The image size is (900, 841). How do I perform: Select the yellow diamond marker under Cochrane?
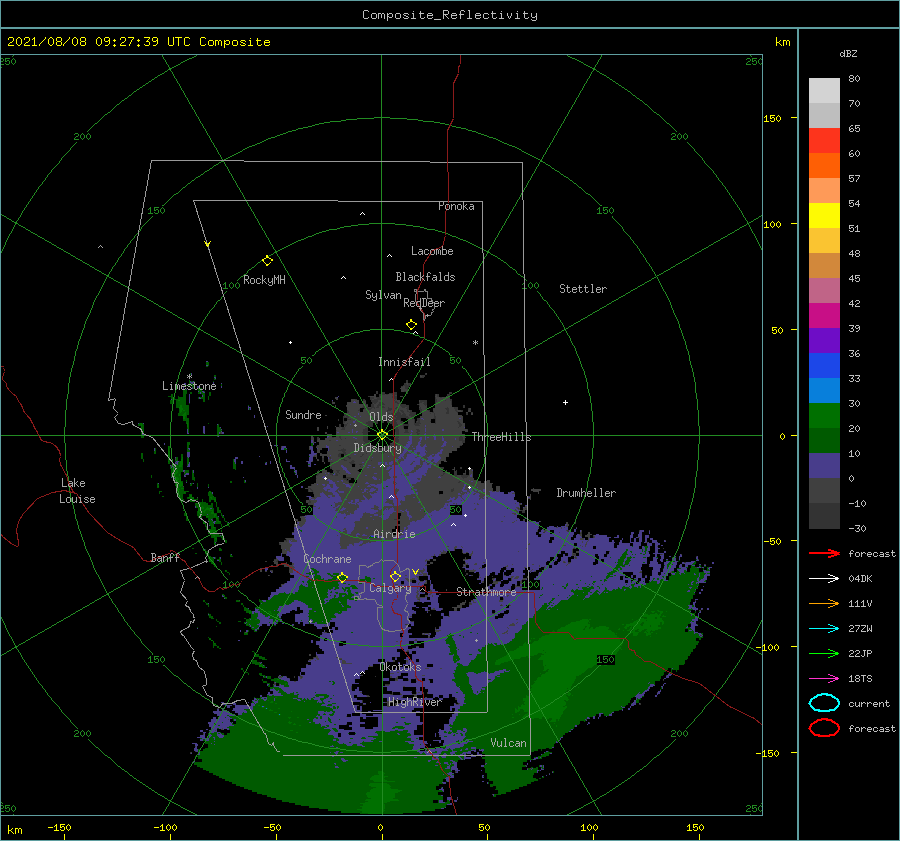point(342,578)
